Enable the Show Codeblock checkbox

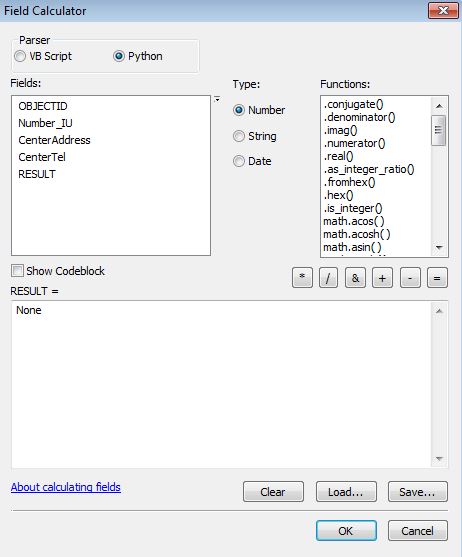[17, 271]
